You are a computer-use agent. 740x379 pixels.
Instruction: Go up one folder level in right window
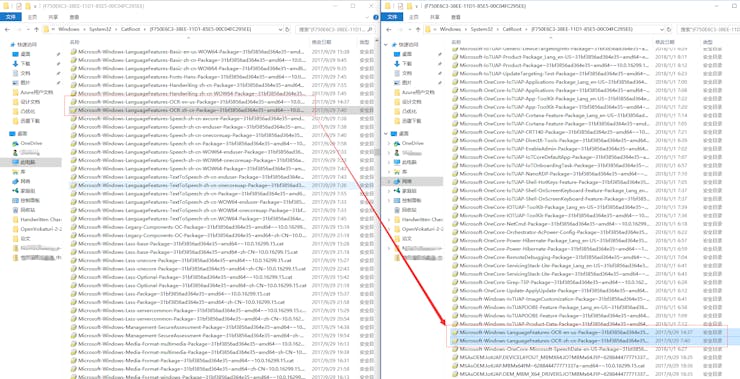(x=417, y=29)
